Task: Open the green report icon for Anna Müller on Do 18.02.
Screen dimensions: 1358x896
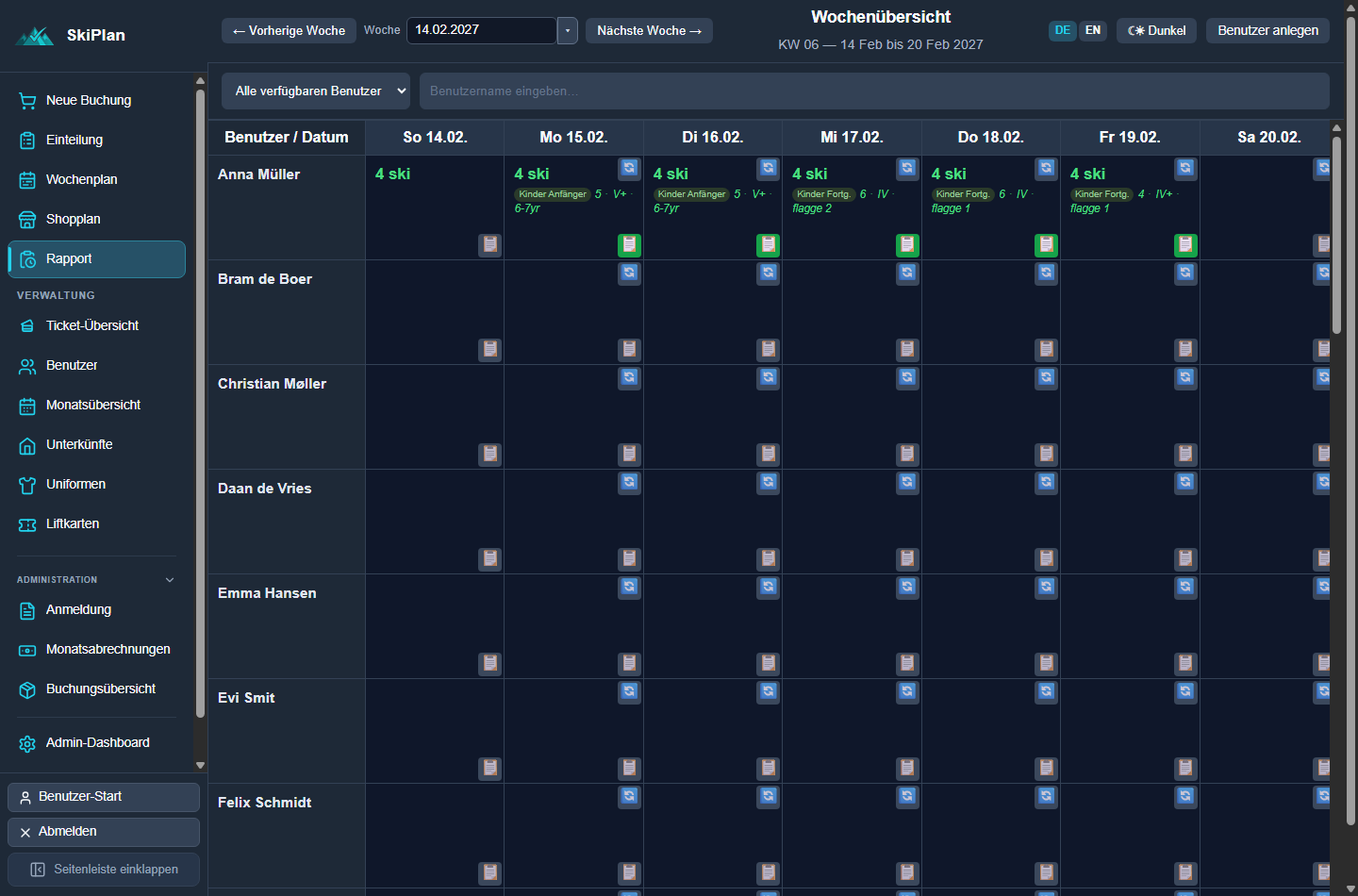Action: [x=1046, y=245]
